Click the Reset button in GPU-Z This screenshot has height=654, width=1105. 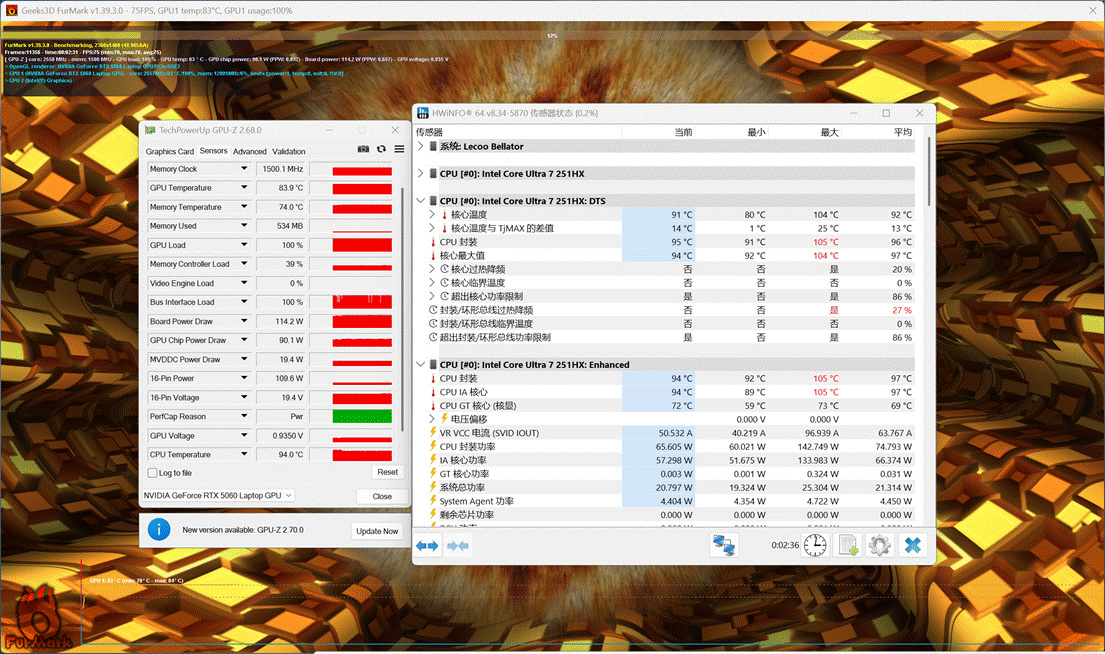(388, 472)
